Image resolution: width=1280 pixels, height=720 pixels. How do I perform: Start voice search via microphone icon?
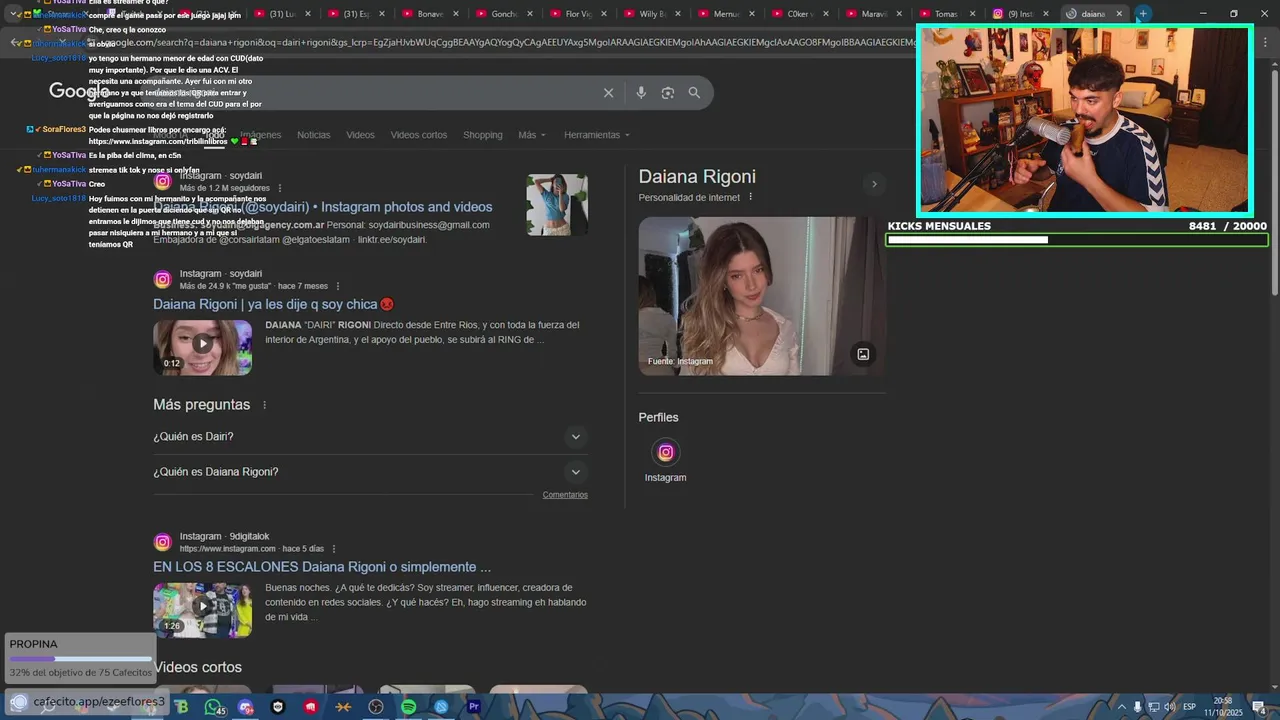tap(641, 93)
